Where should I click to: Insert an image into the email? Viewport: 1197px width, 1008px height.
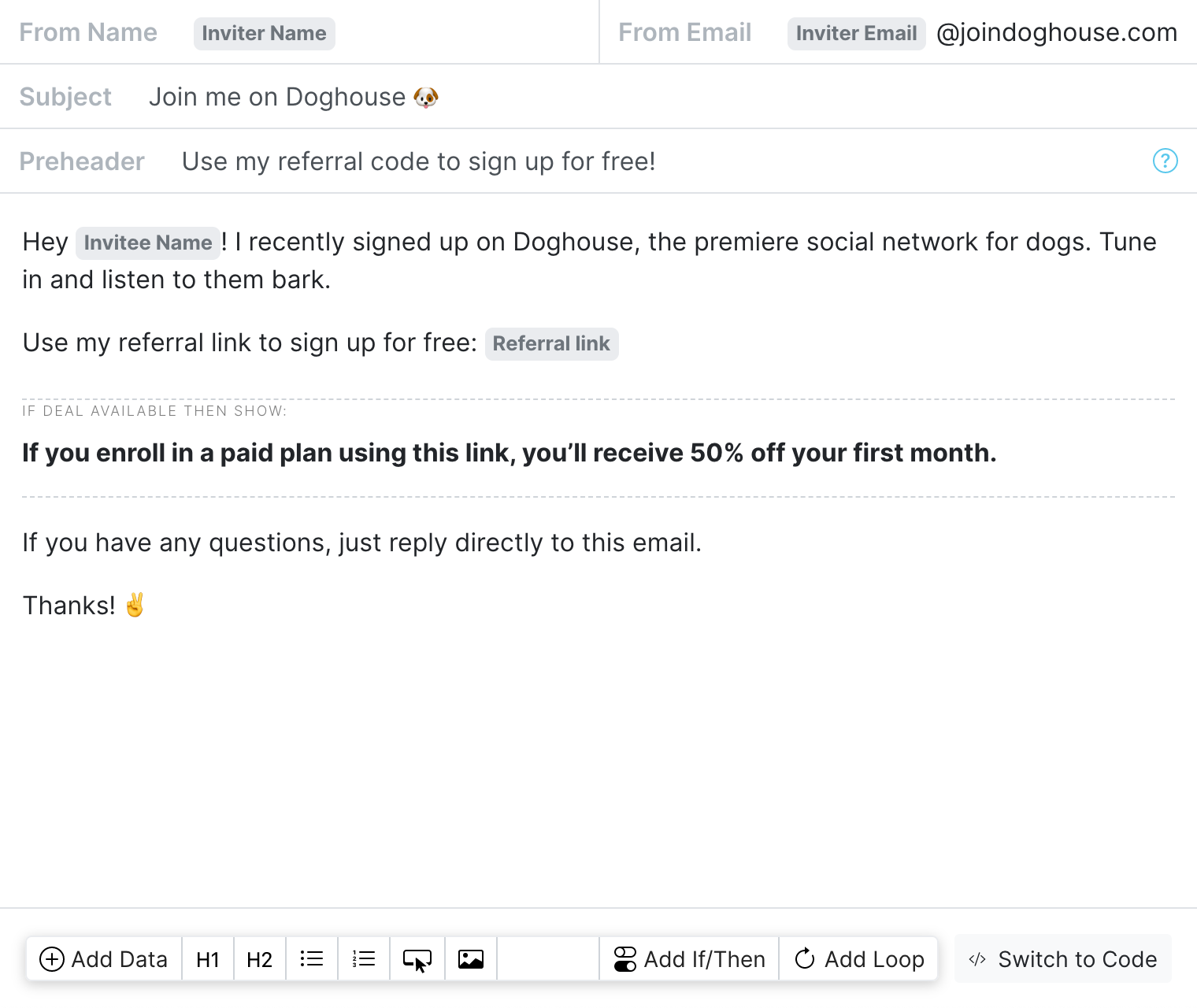[x=470, y=959]
